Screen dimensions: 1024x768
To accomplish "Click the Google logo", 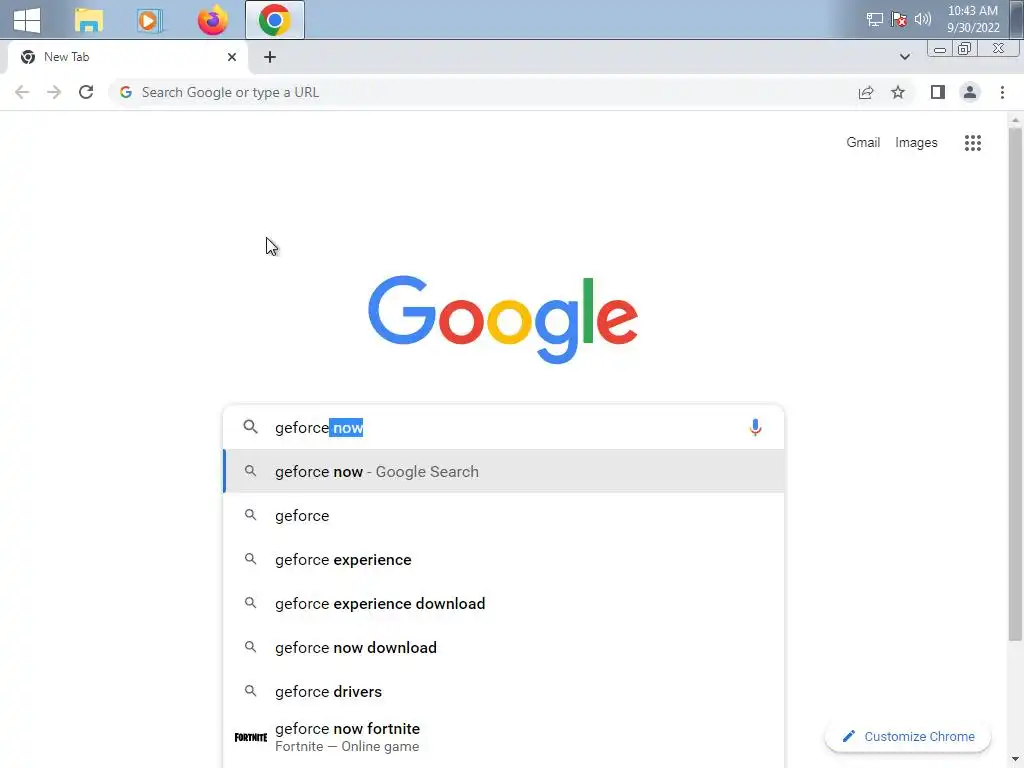I will click(x=503, y=319).
